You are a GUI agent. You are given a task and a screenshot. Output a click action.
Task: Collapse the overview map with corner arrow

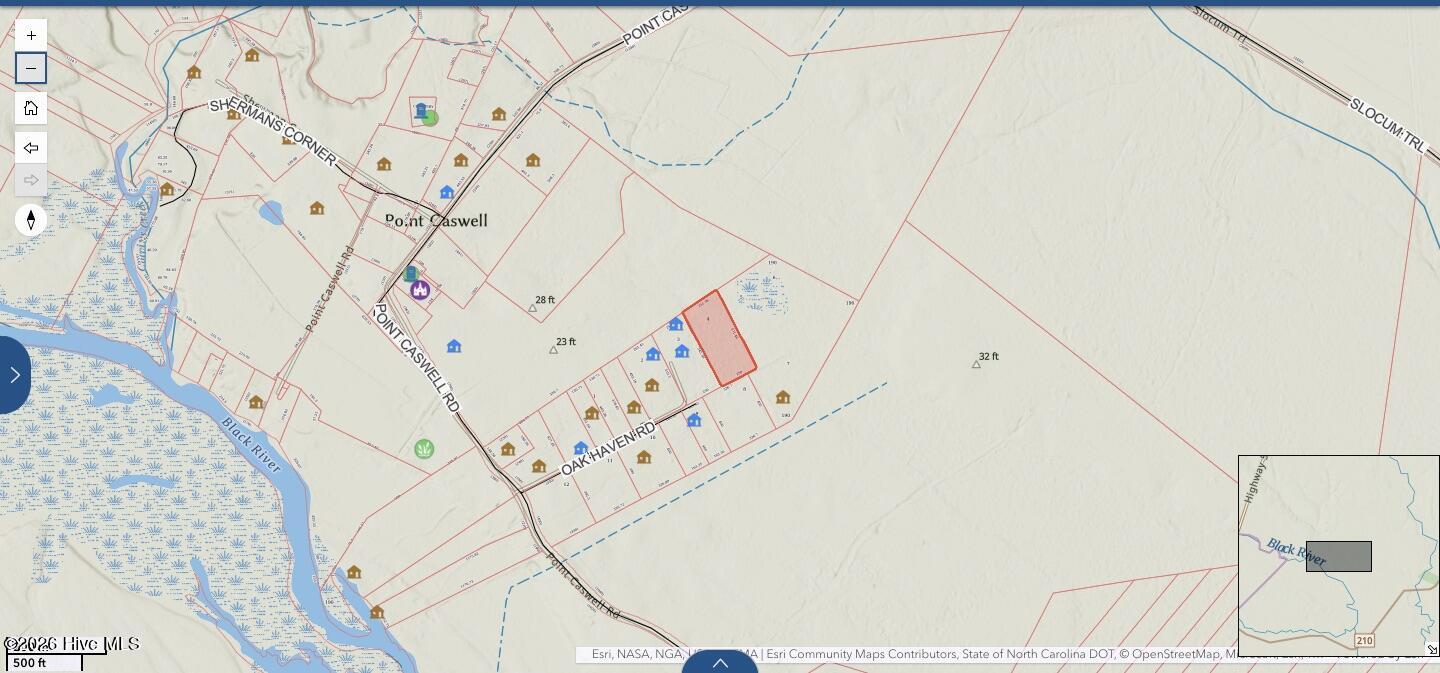[x=1431, y=649]
